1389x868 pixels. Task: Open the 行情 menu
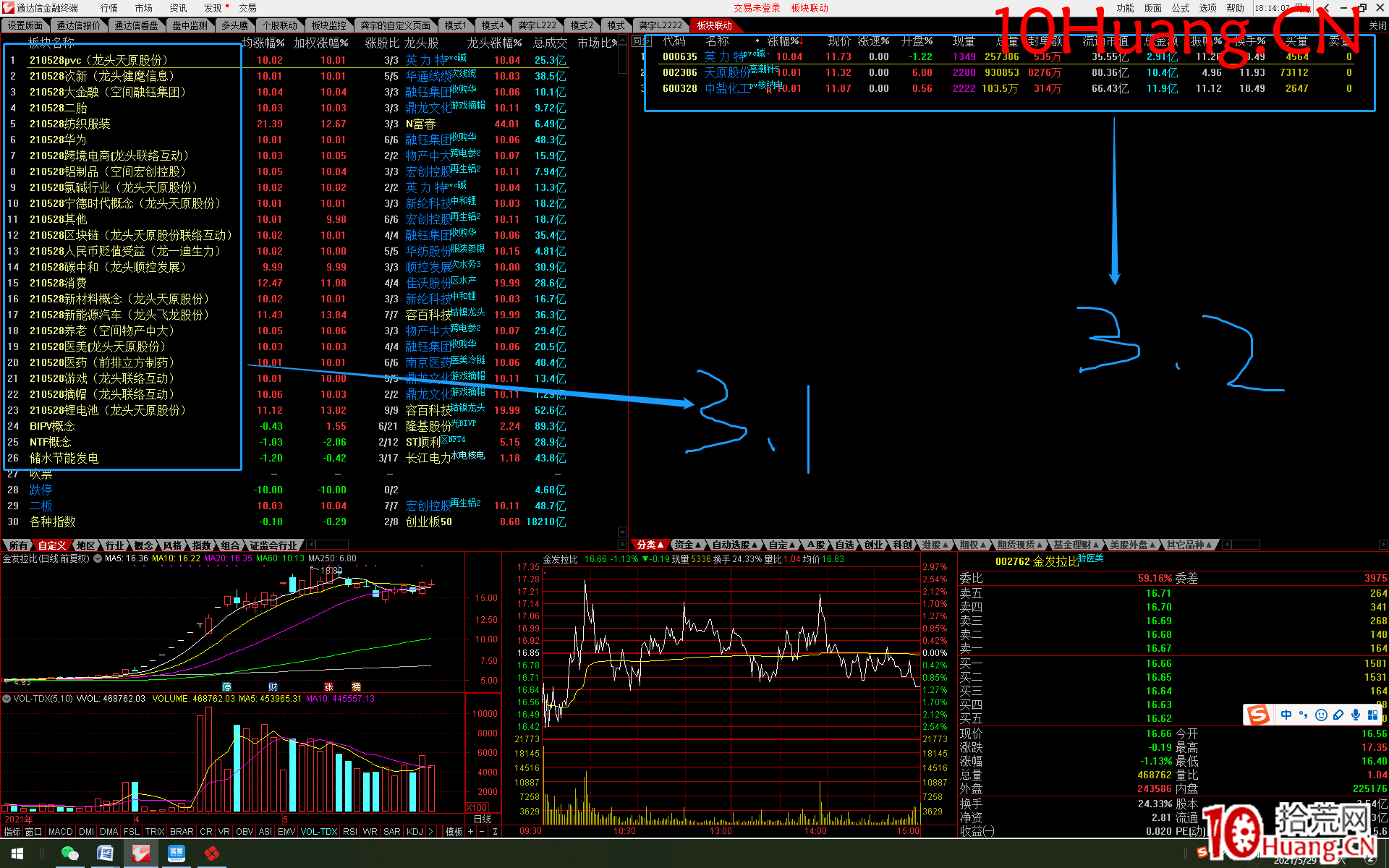tap(109, 8)
